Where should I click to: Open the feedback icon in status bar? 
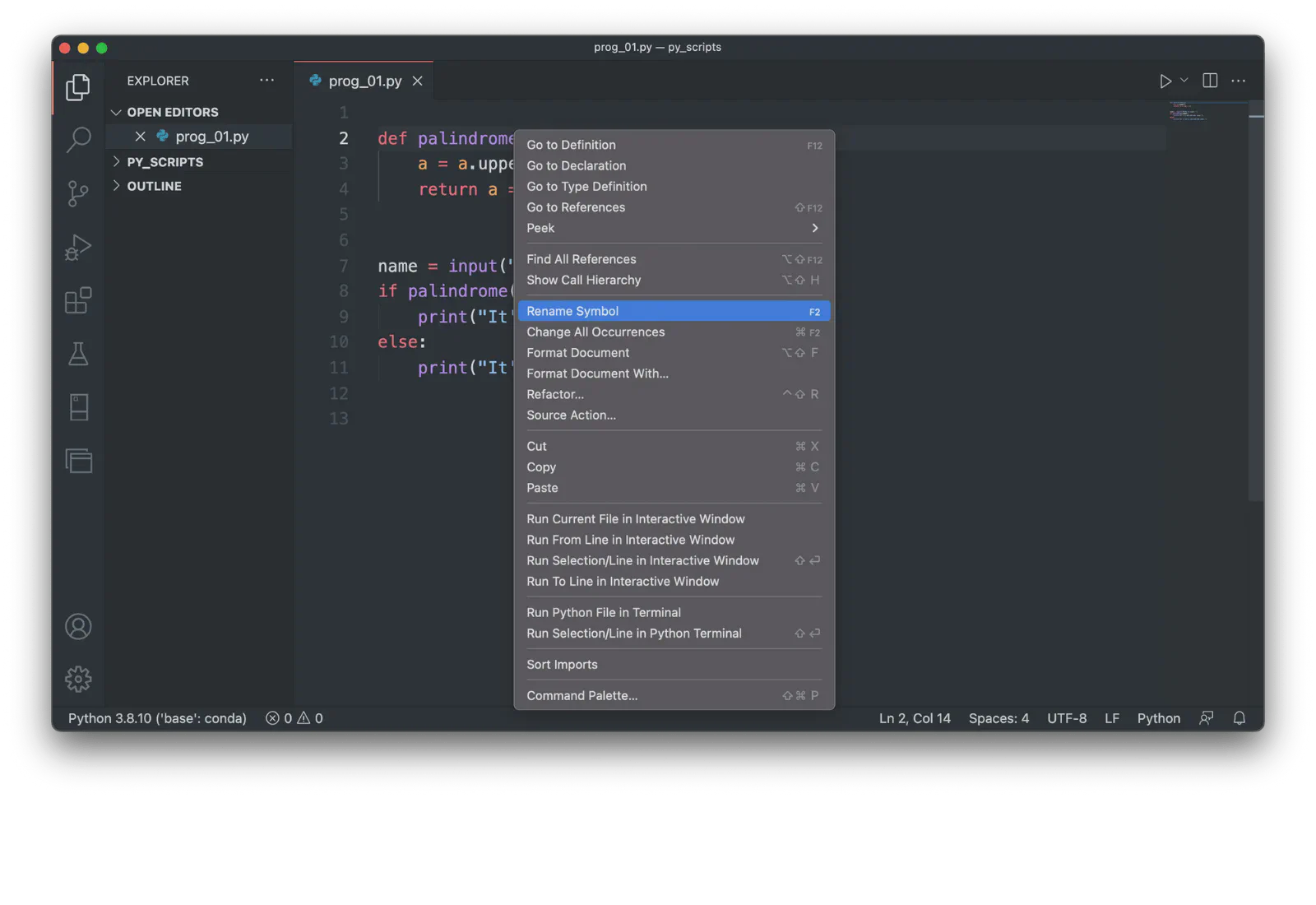[x=1206, y=718]
